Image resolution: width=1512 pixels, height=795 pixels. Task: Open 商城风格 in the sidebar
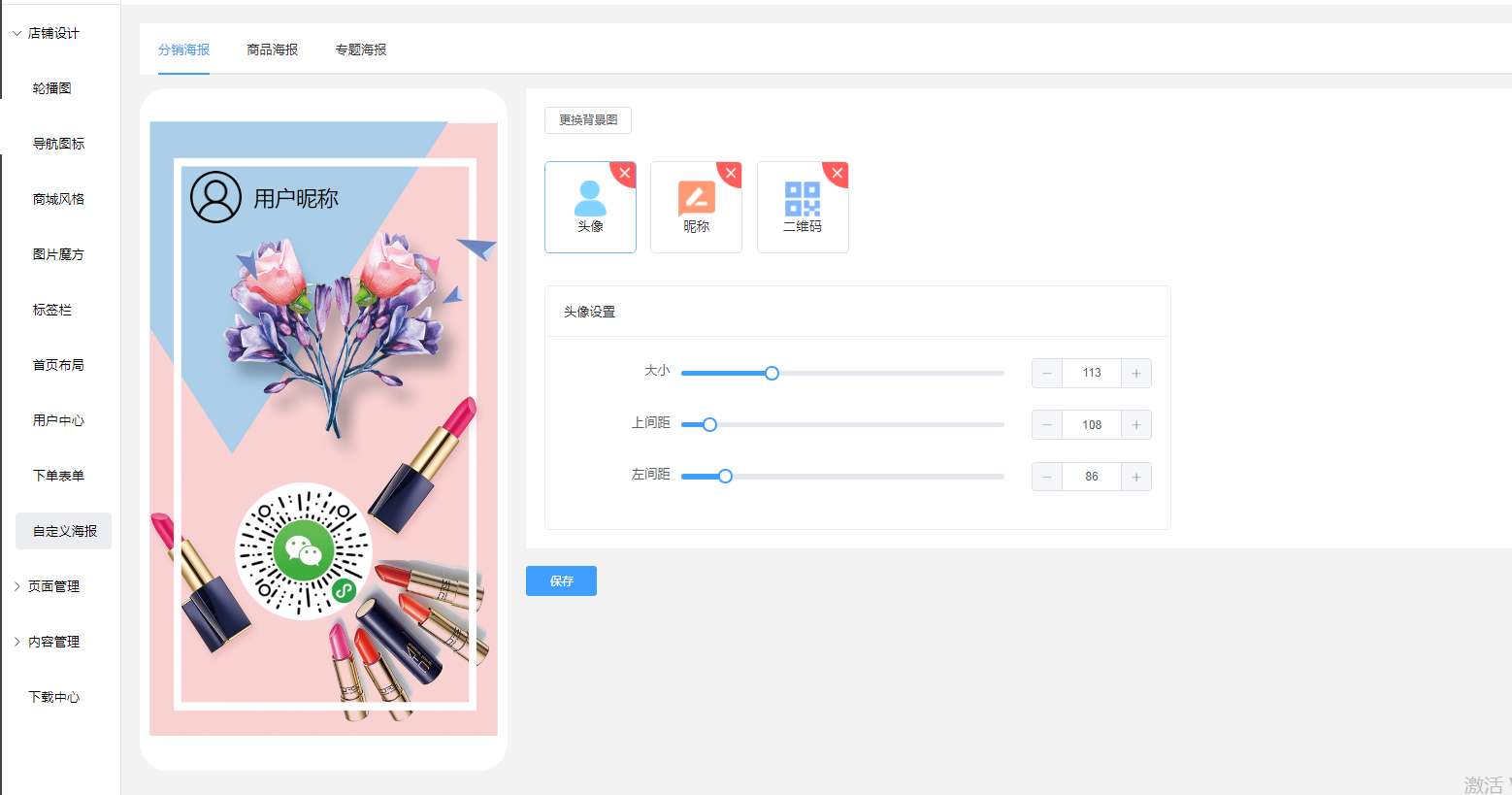58,199
